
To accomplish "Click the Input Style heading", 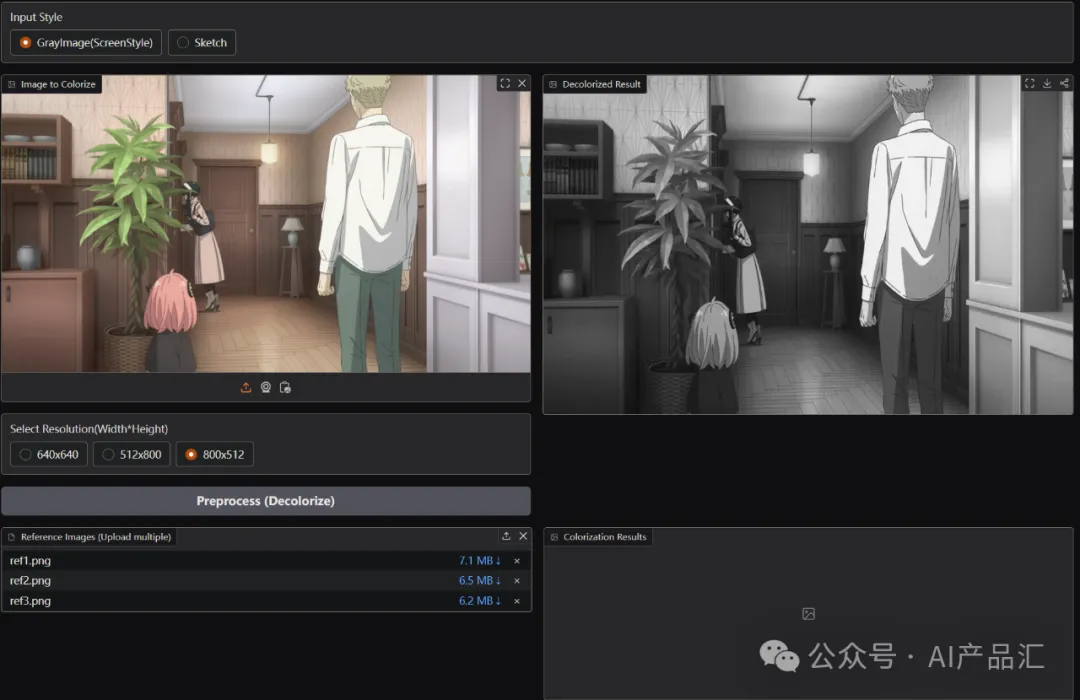I will [x=36, y=17].
